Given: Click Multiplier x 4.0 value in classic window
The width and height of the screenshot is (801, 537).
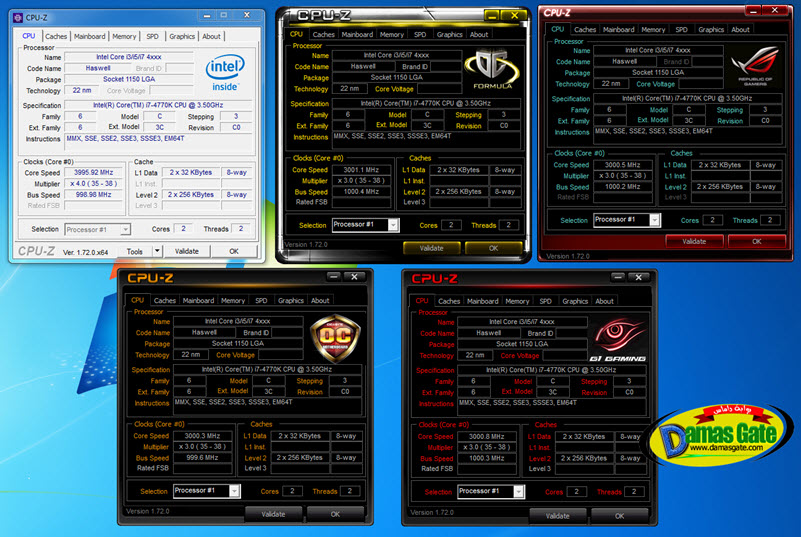Looking at the screenshot, I should tap(93, 183).
